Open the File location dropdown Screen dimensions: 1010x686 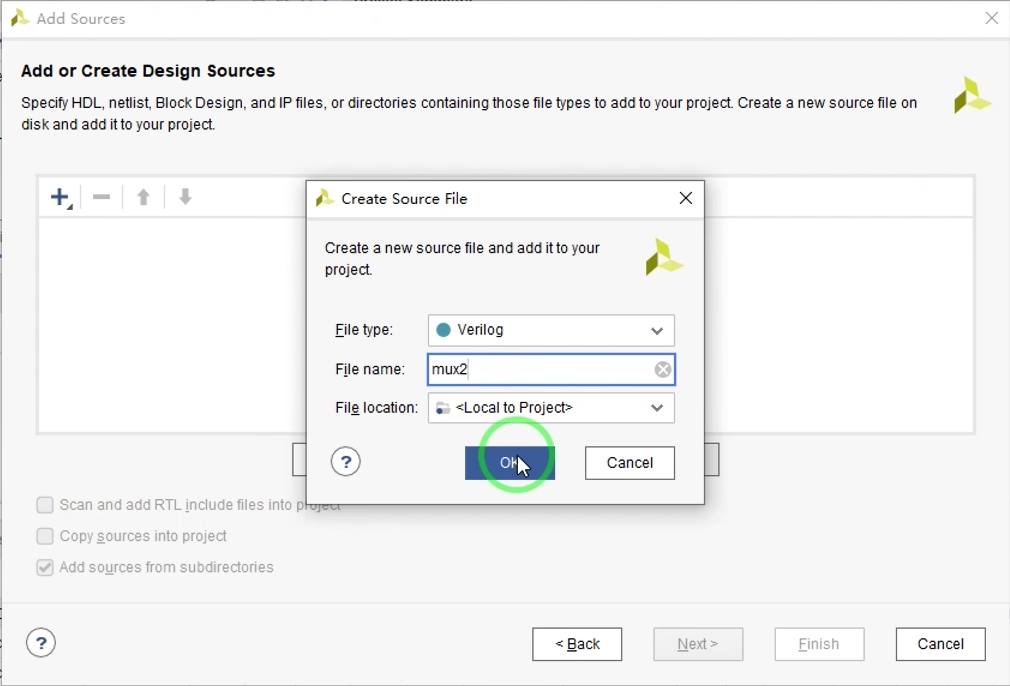click(x=551, y=408)
